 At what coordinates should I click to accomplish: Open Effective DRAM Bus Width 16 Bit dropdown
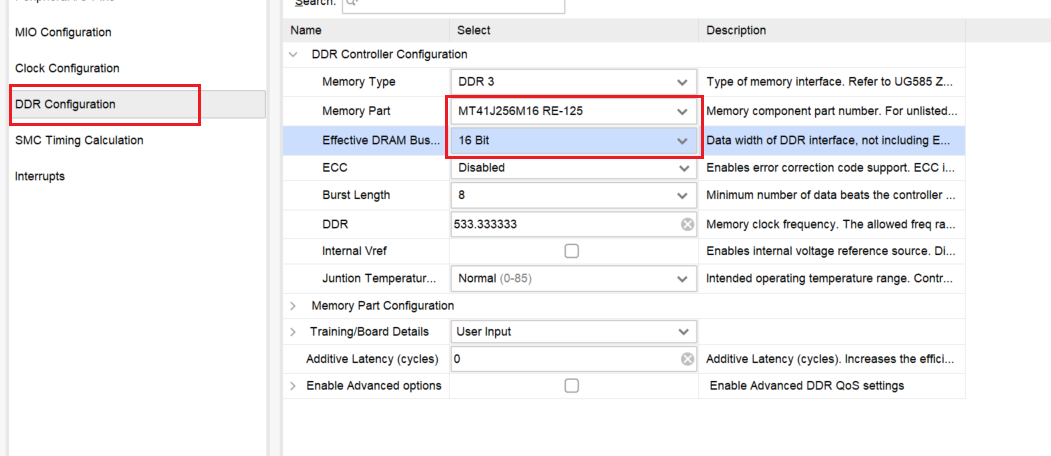point(574,141)
